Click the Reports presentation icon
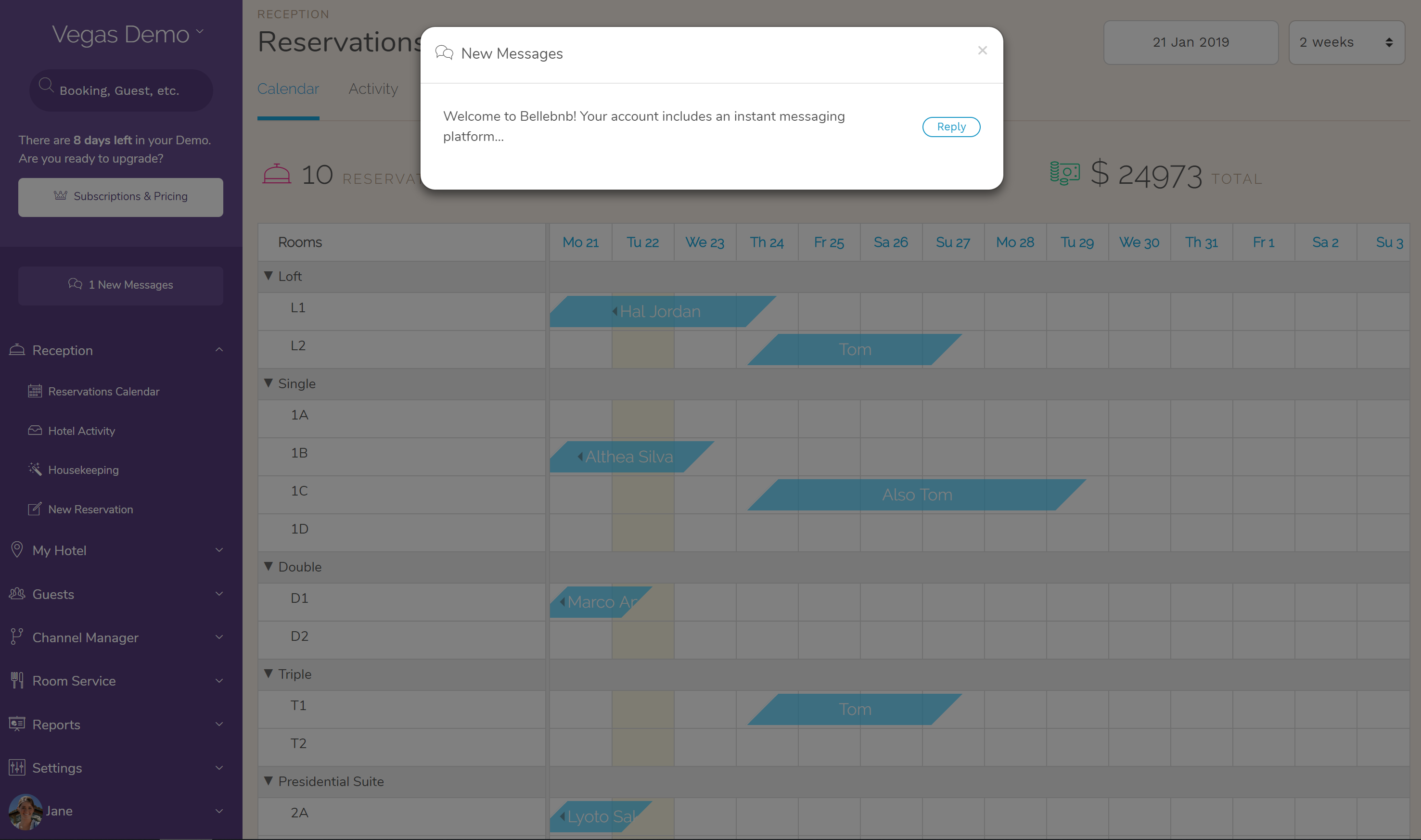This screenshot has width=1421, height=840. coord(17,724)
